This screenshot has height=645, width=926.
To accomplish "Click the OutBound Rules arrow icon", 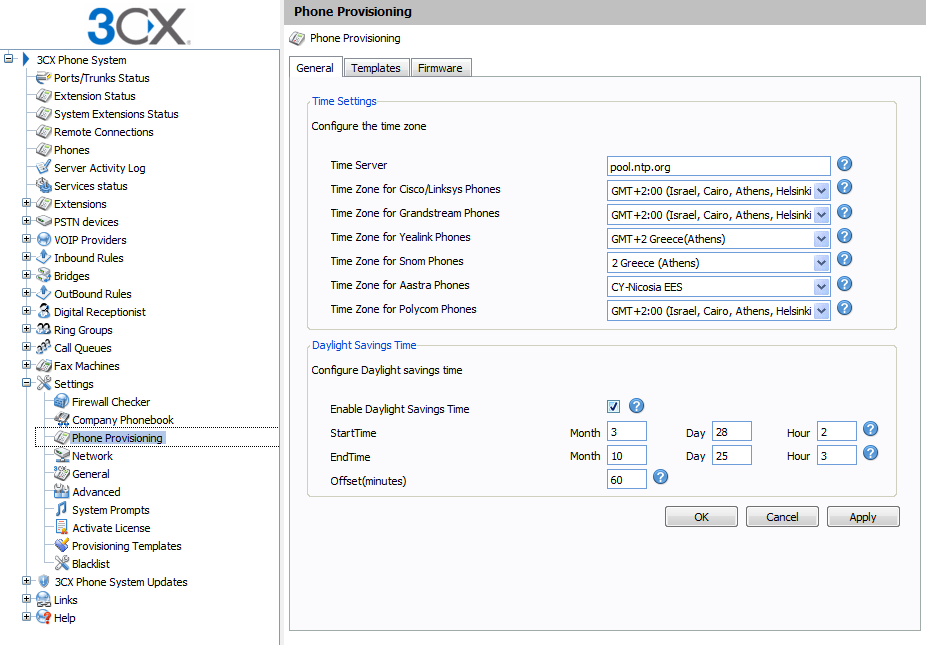I will pos(44,294).
